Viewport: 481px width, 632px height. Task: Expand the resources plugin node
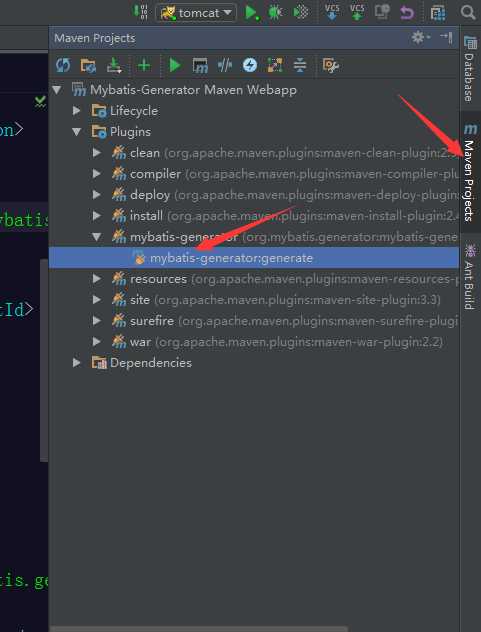96,279
